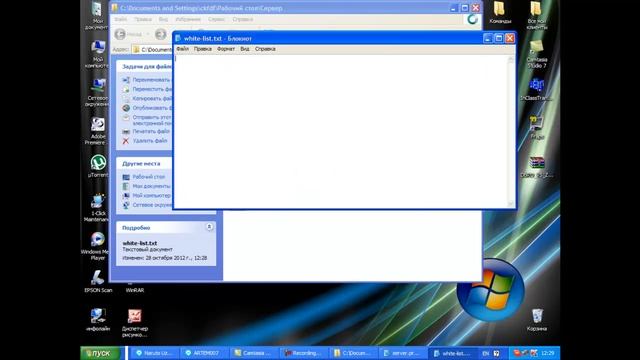This screenshot has width=640, height=360.
Task: Select desktop icon below InClassTrans
Action: click(537, 128)
